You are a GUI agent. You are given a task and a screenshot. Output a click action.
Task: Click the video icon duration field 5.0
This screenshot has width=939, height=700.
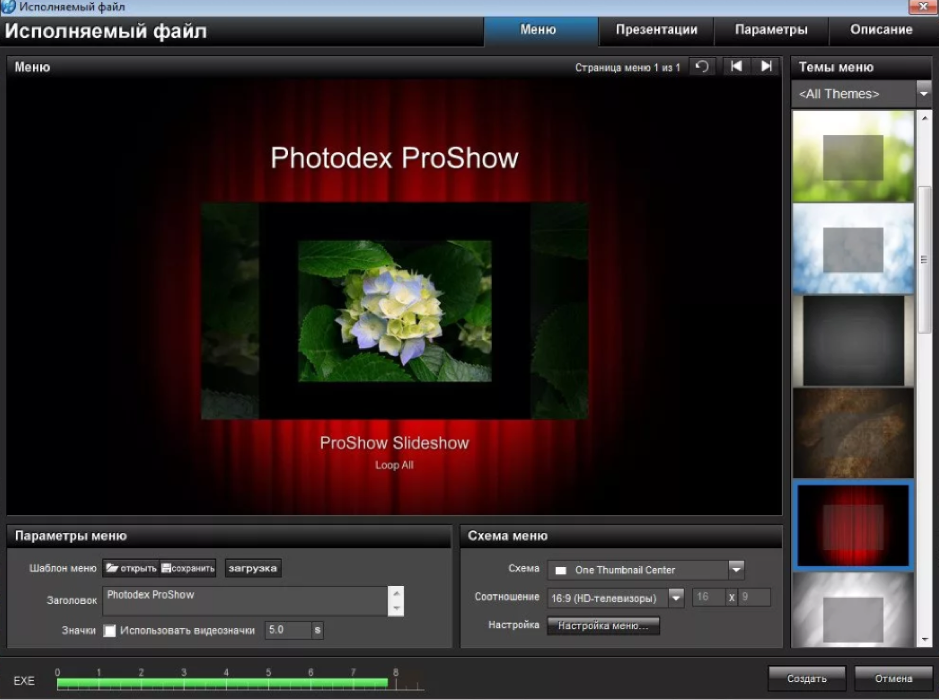pyautogui.click(x=288, y=630)
